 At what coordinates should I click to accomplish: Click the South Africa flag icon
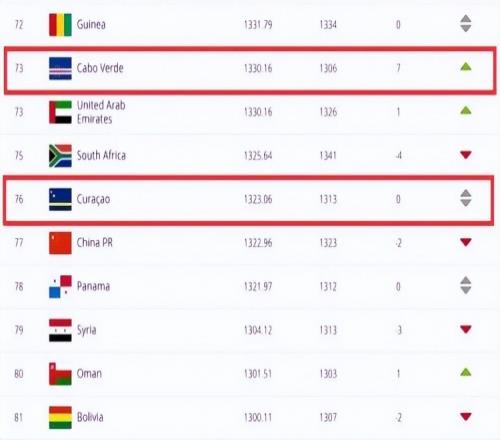click(x=60, y=156)
